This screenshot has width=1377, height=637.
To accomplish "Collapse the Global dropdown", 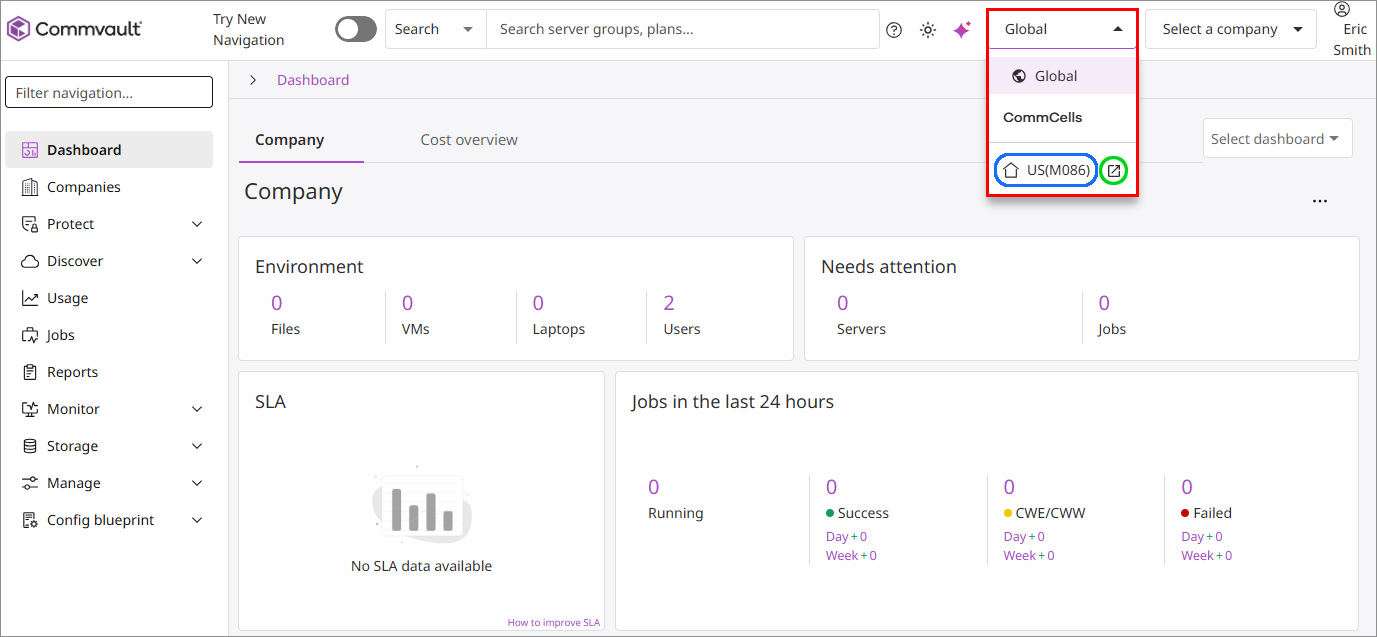I will tap(1063, 29).
